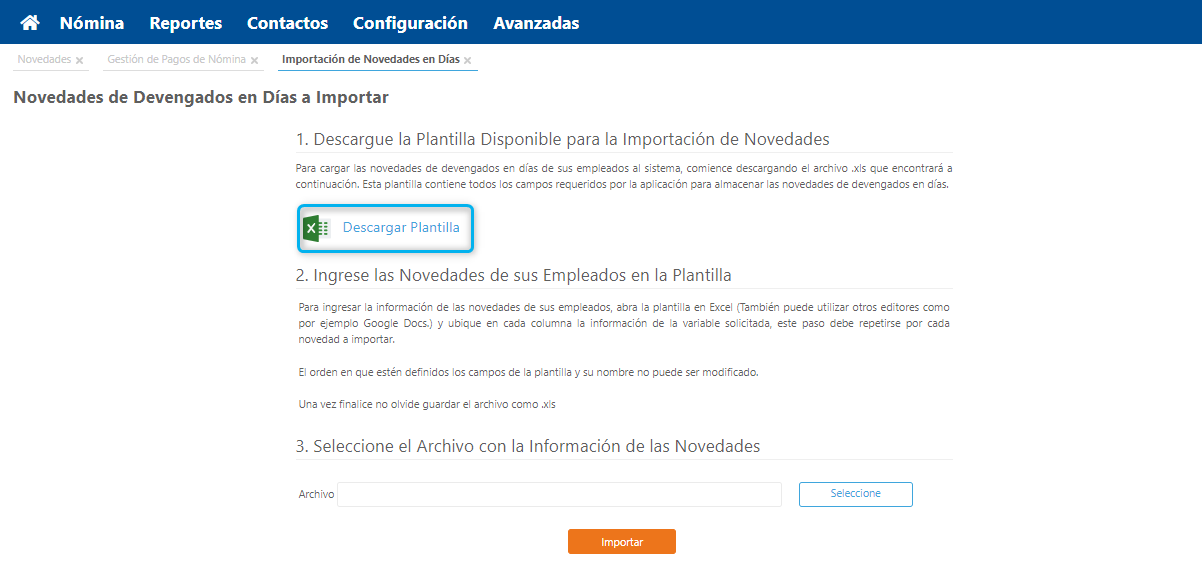Switch to Gestión de Pagos de Nómina tab

176,60
